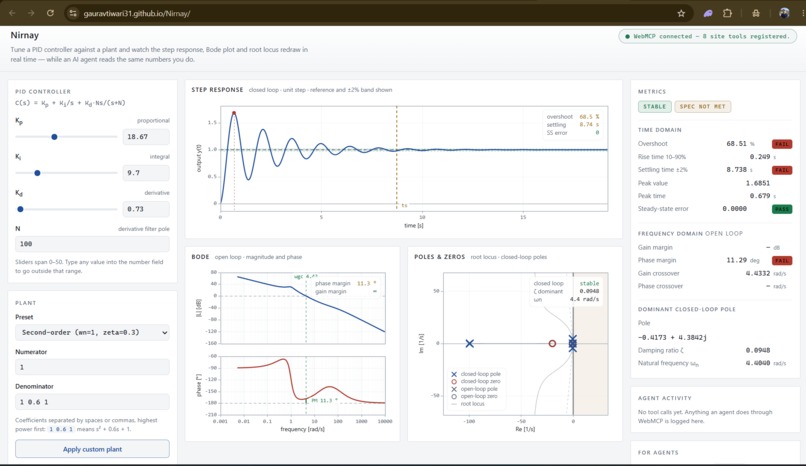Click the Phase margin FAIL badge
Viewport: 806px width, 466px height.
[x=782, y=260]
